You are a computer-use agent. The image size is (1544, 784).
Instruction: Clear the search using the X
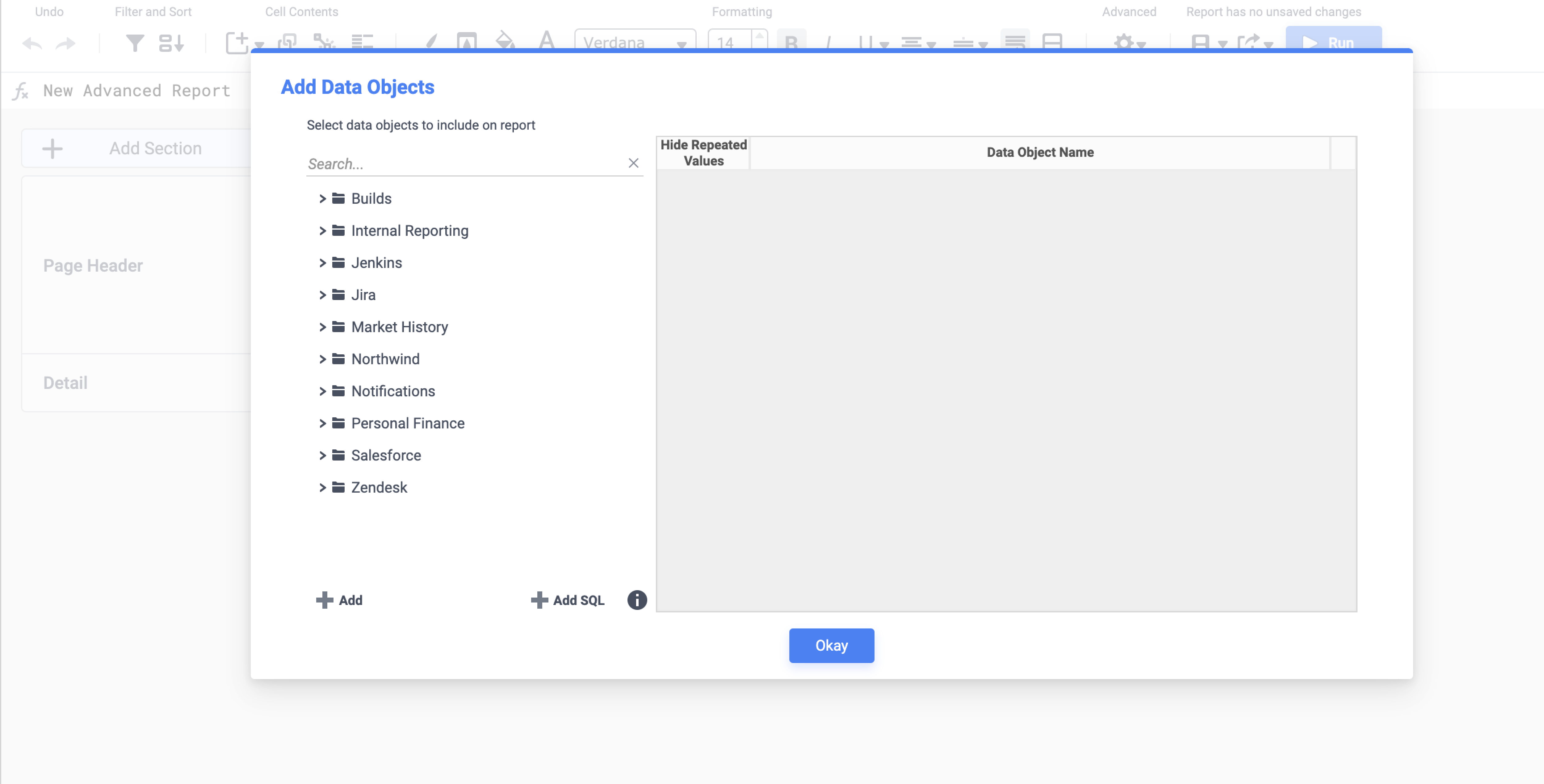pyautogui.click(x=634, y=162)
